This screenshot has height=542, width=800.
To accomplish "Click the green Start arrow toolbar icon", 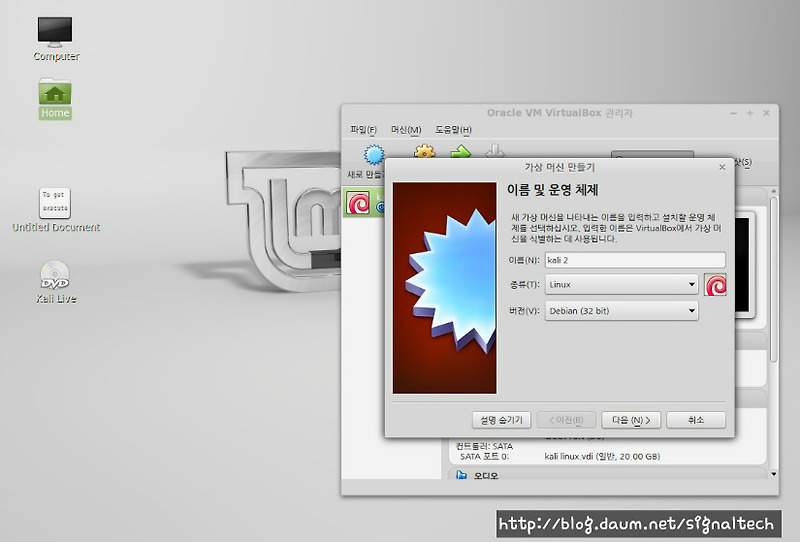I will [461, 152].
